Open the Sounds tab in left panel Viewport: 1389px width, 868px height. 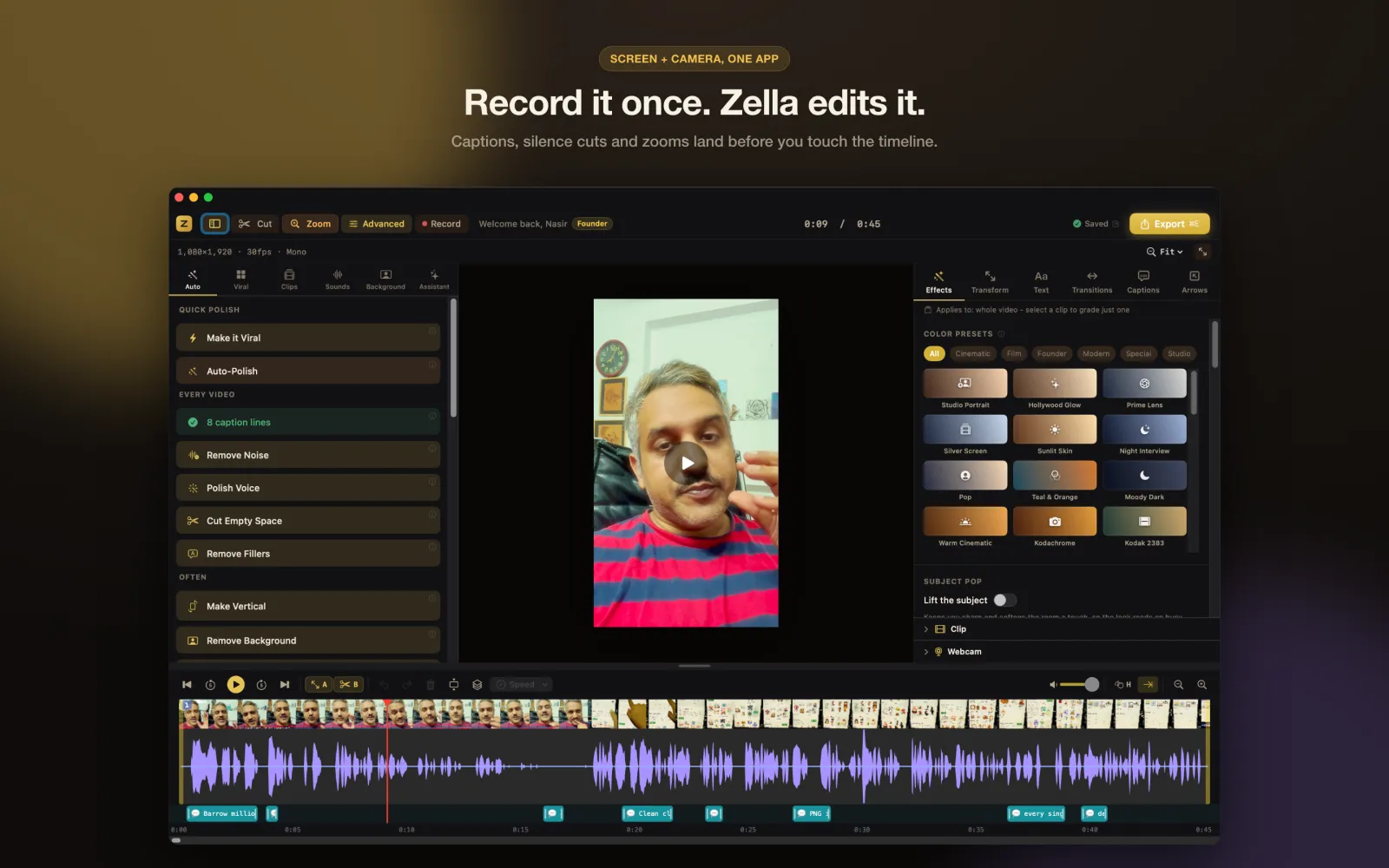[x=338, y=279]
